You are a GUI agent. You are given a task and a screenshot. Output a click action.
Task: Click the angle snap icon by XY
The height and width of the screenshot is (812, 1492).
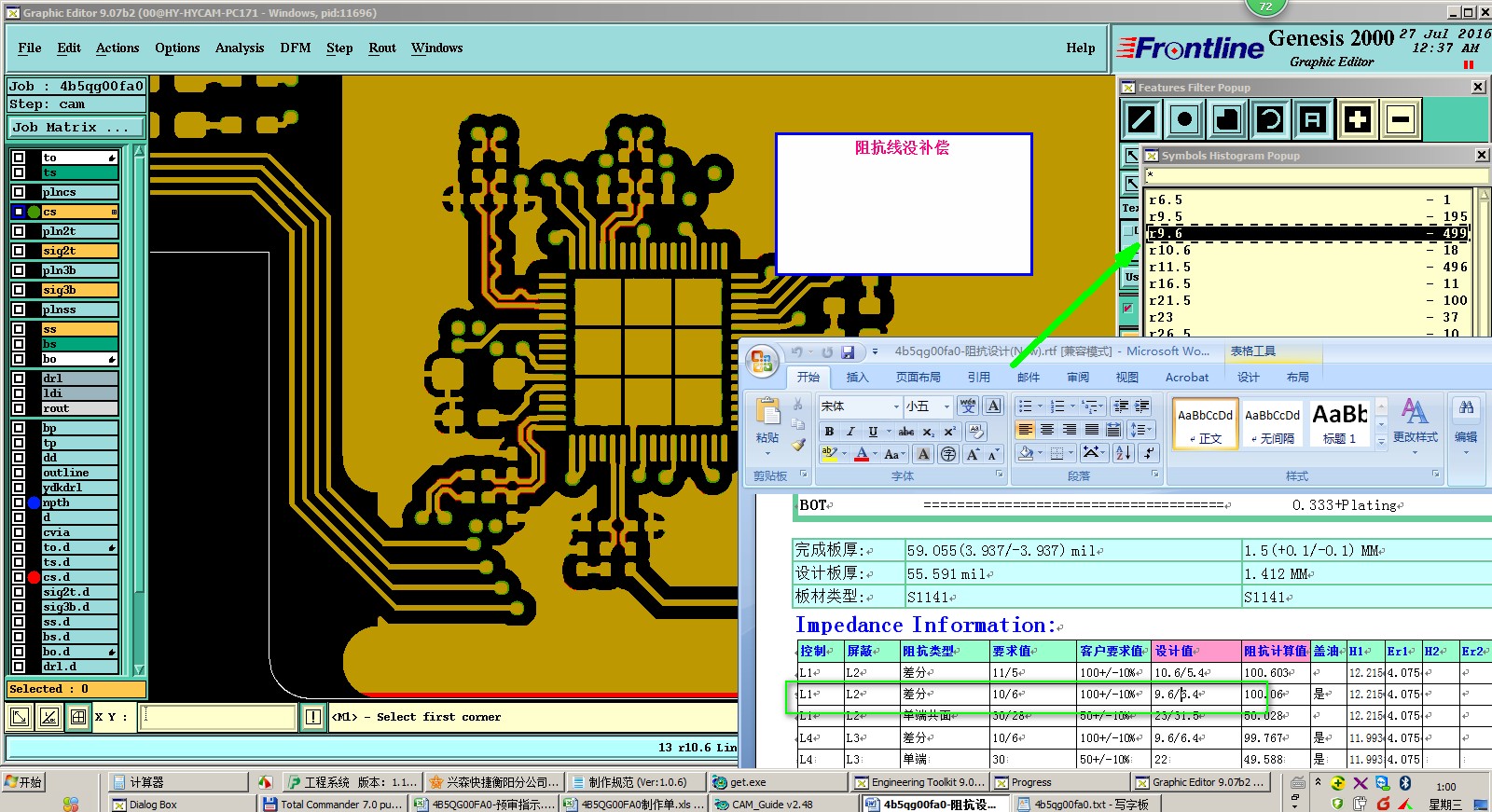click(x=48, y=717)
